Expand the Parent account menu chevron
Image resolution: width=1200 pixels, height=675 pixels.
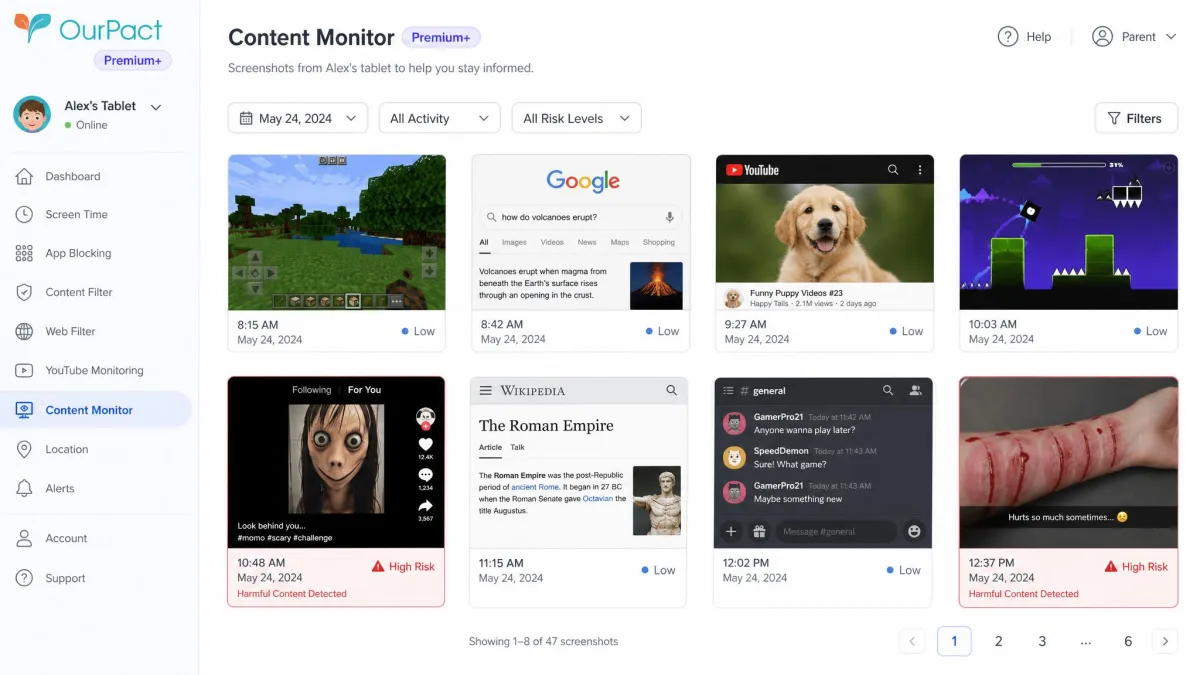1171,37
